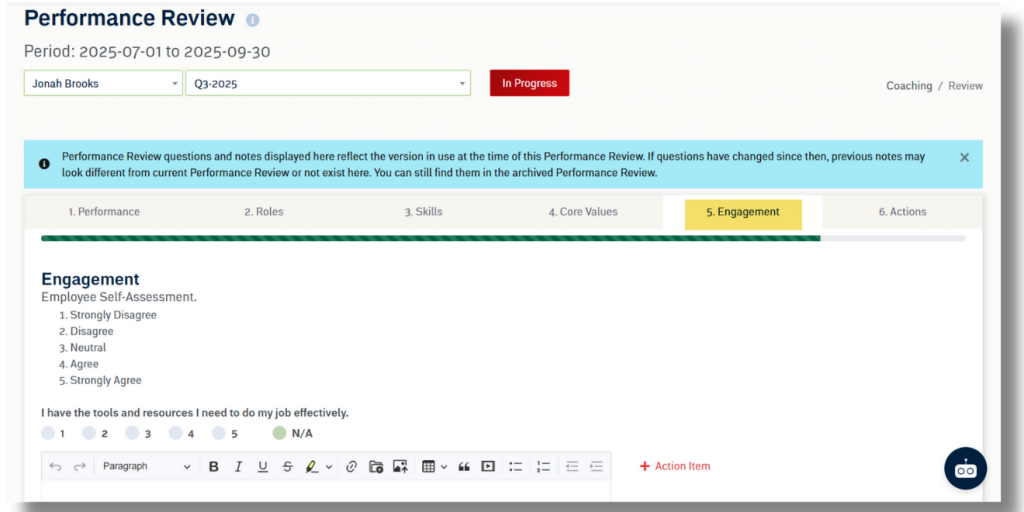Go to the 6. Actions tab
The image size is (1024, 512).
coord(902,212)
